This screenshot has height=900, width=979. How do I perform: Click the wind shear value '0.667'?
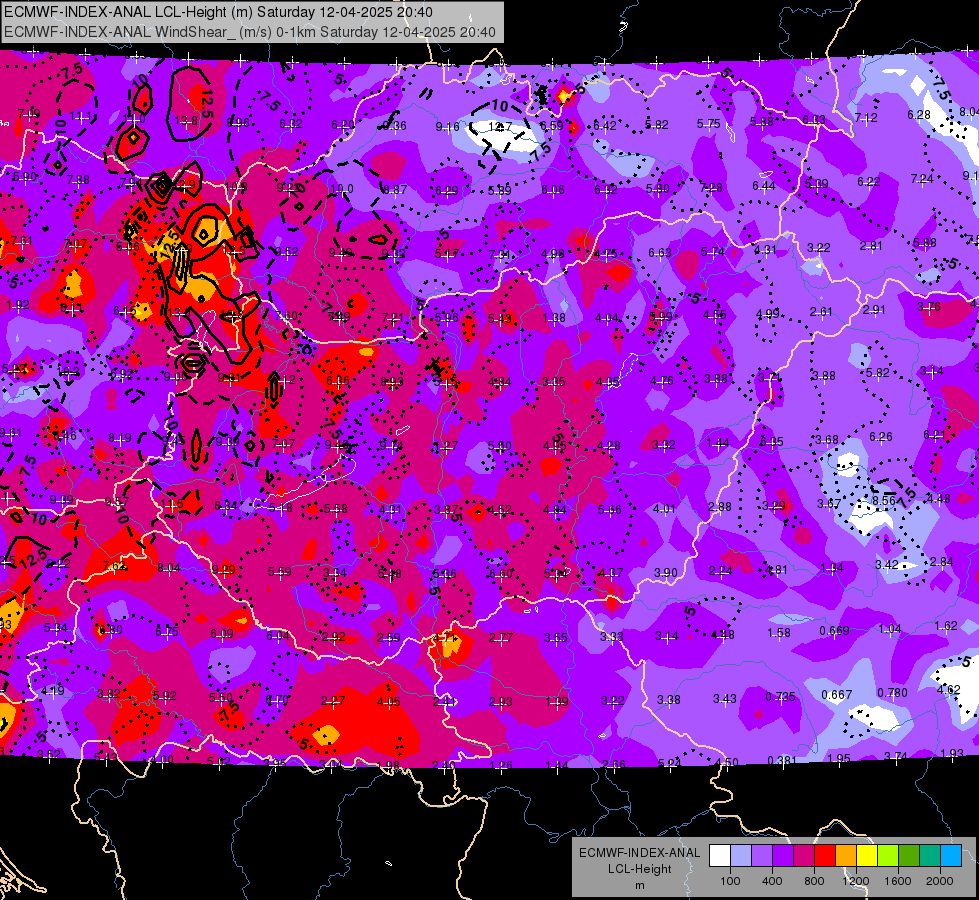(837, 695)
